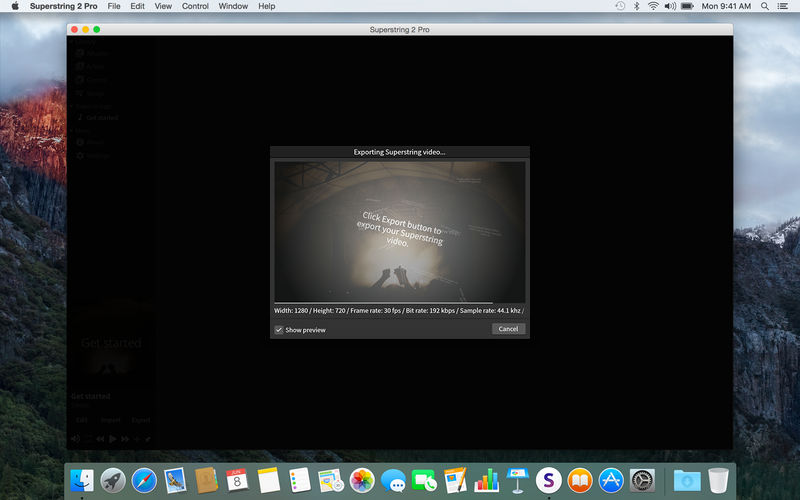Open Maps from the Dock
Viewport: 800px width, 500px height.
(x=331, y=480)
